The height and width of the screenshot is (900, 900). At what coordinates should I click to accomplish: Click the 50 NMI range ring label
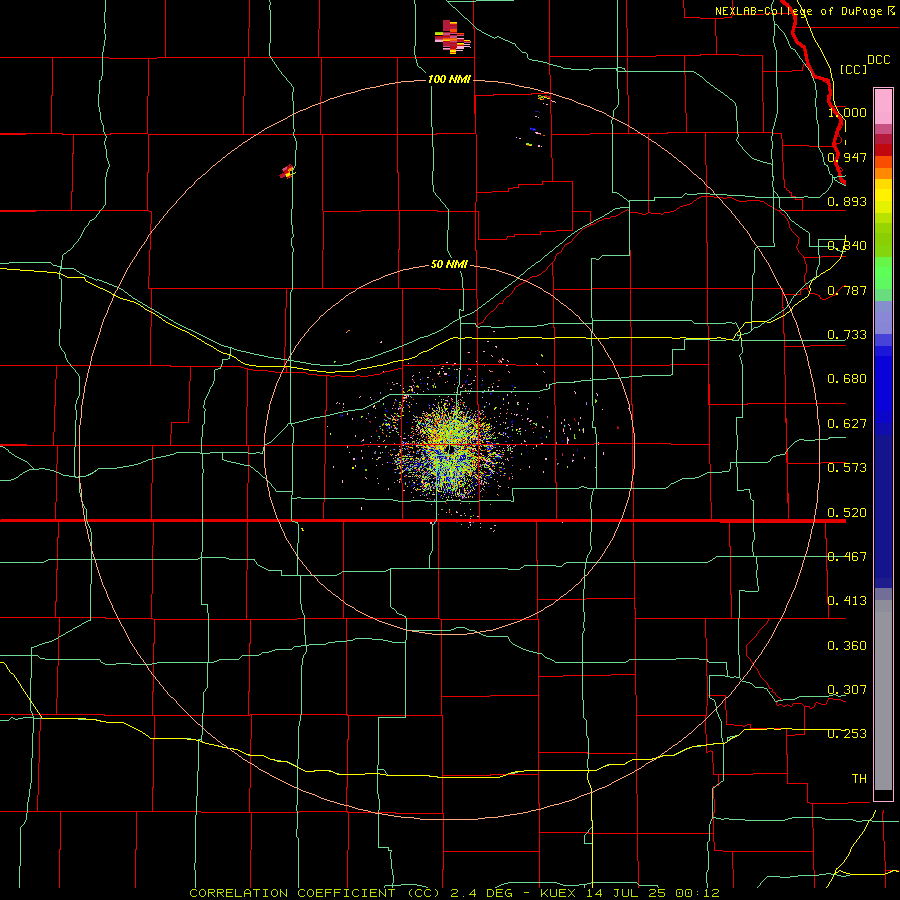click(x=449, y=264)
